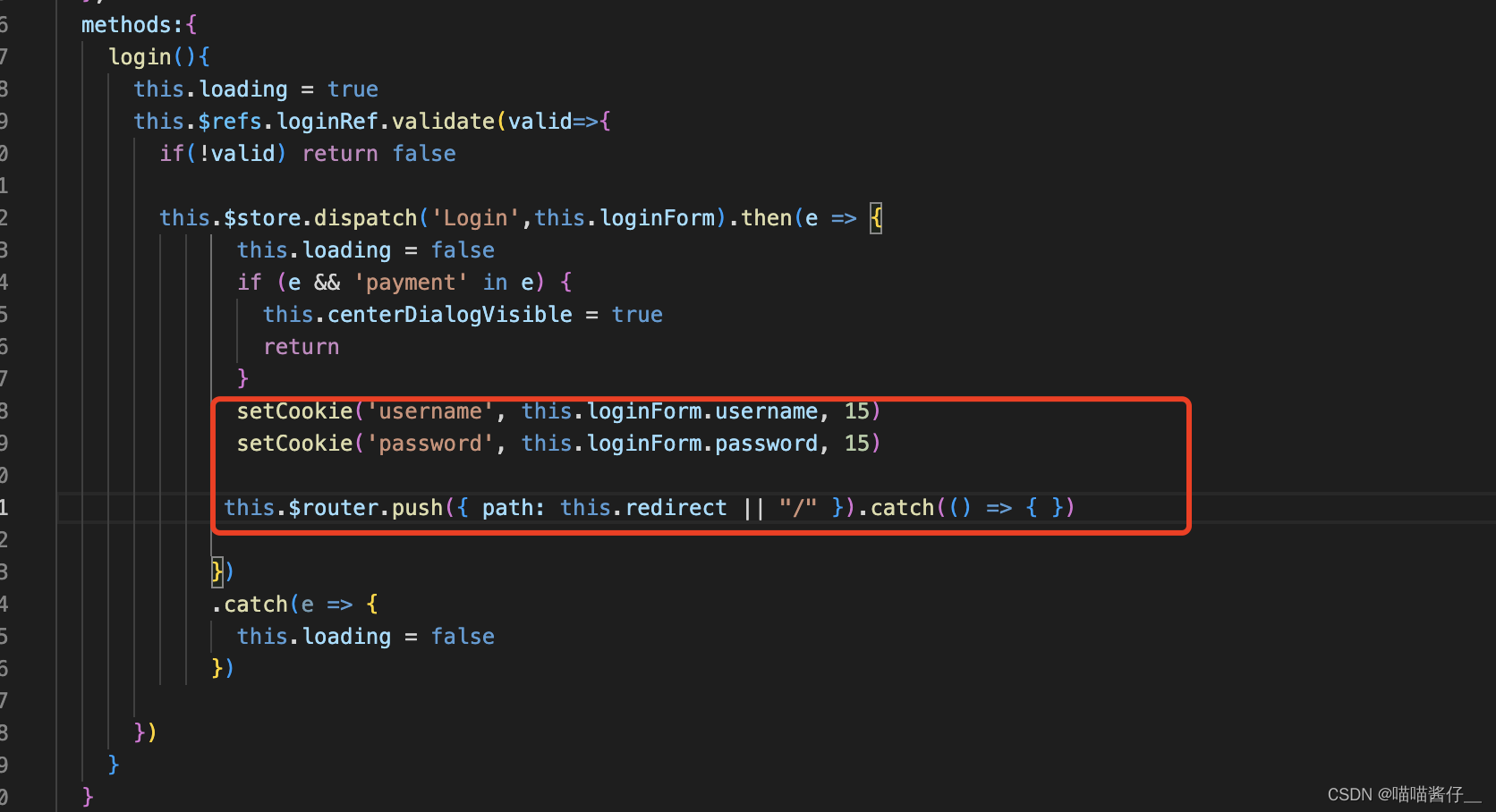
Task: Click the closing }) of the then block
Action: pyautogui.click(x=222, y=570)
